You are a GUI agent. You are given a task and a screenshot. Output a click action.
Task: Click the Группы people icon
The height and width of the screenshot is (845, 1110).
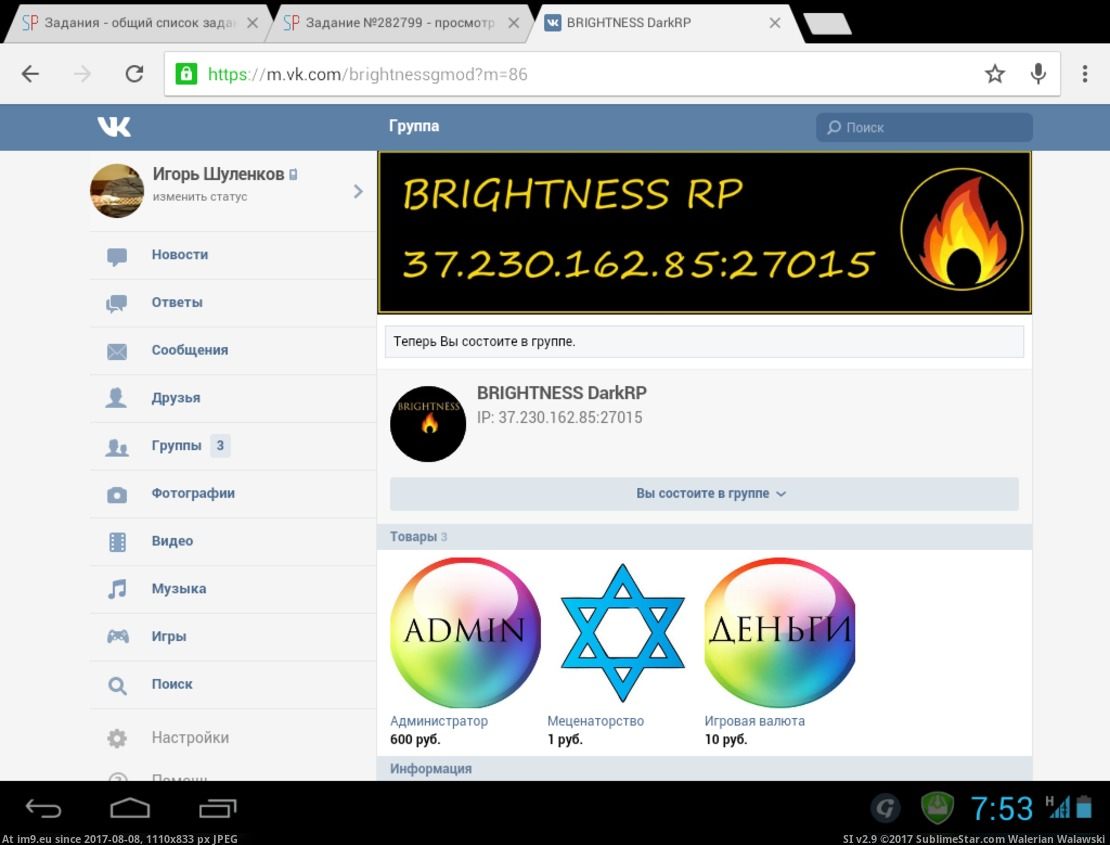click(117, 447)
